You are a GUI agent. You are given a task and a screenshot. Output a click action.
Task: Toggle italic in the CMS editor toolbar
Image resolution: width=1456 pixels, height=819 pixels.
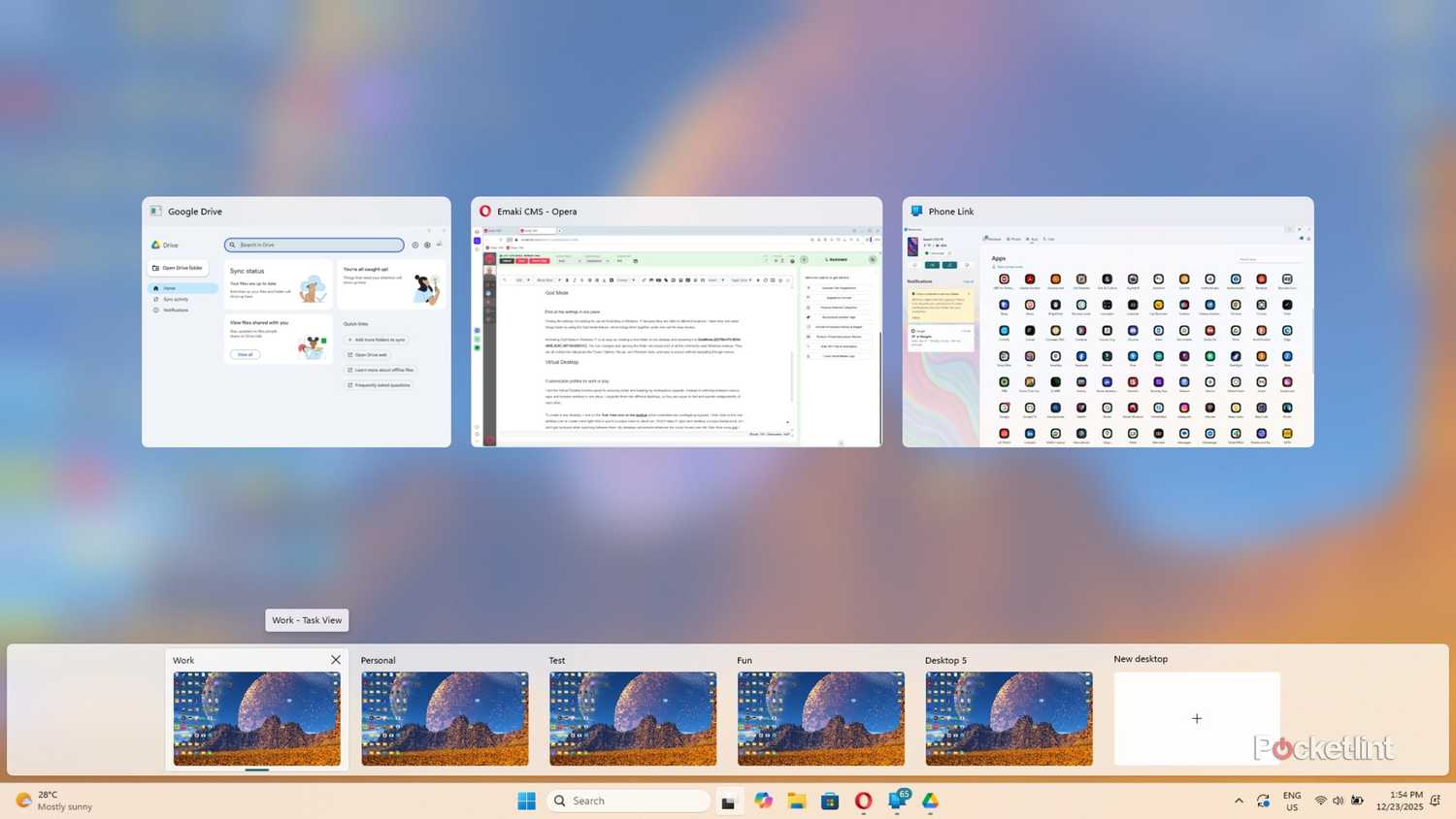pos(575,279)
